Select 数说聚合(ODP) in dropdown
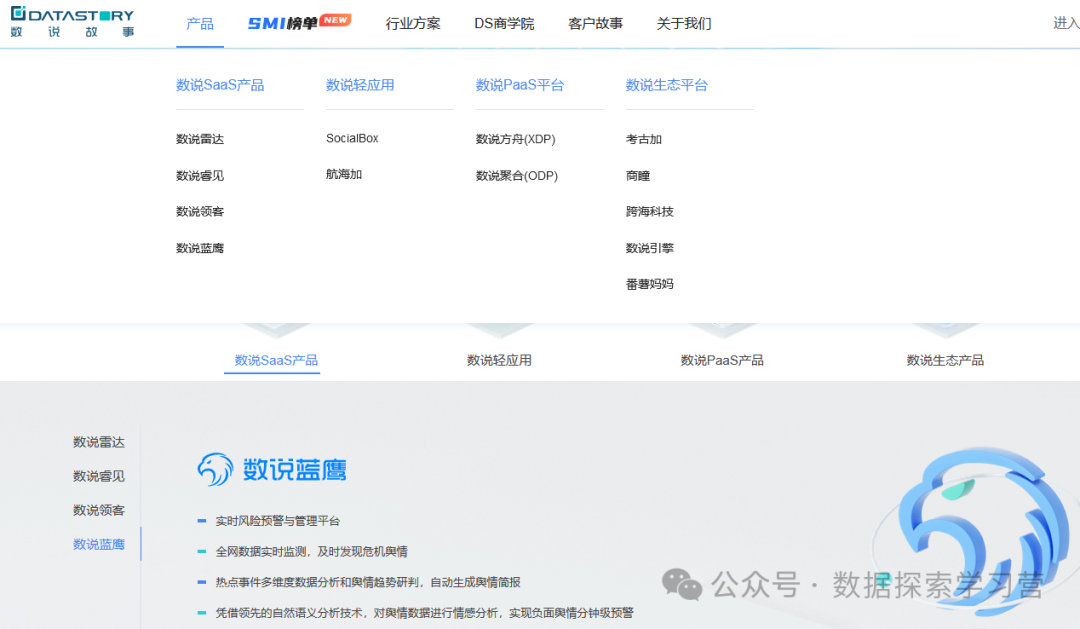This screenshot has height=629, width=1080. coord(516,175)
